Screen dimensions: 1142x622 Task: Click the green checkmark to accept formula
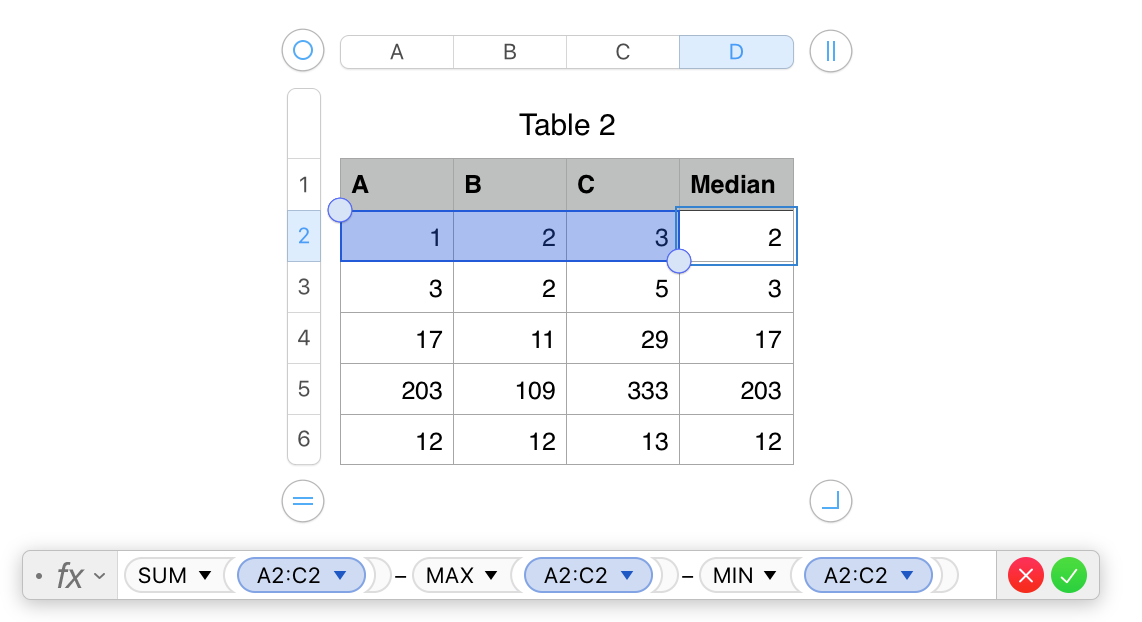[x=1068, y=575]
